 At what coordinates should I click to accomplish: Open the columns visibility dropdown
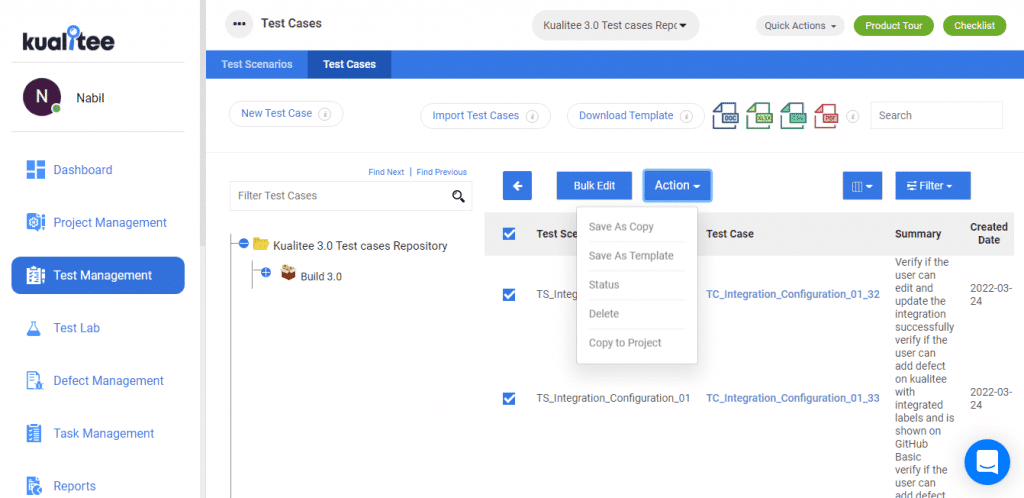863,186
